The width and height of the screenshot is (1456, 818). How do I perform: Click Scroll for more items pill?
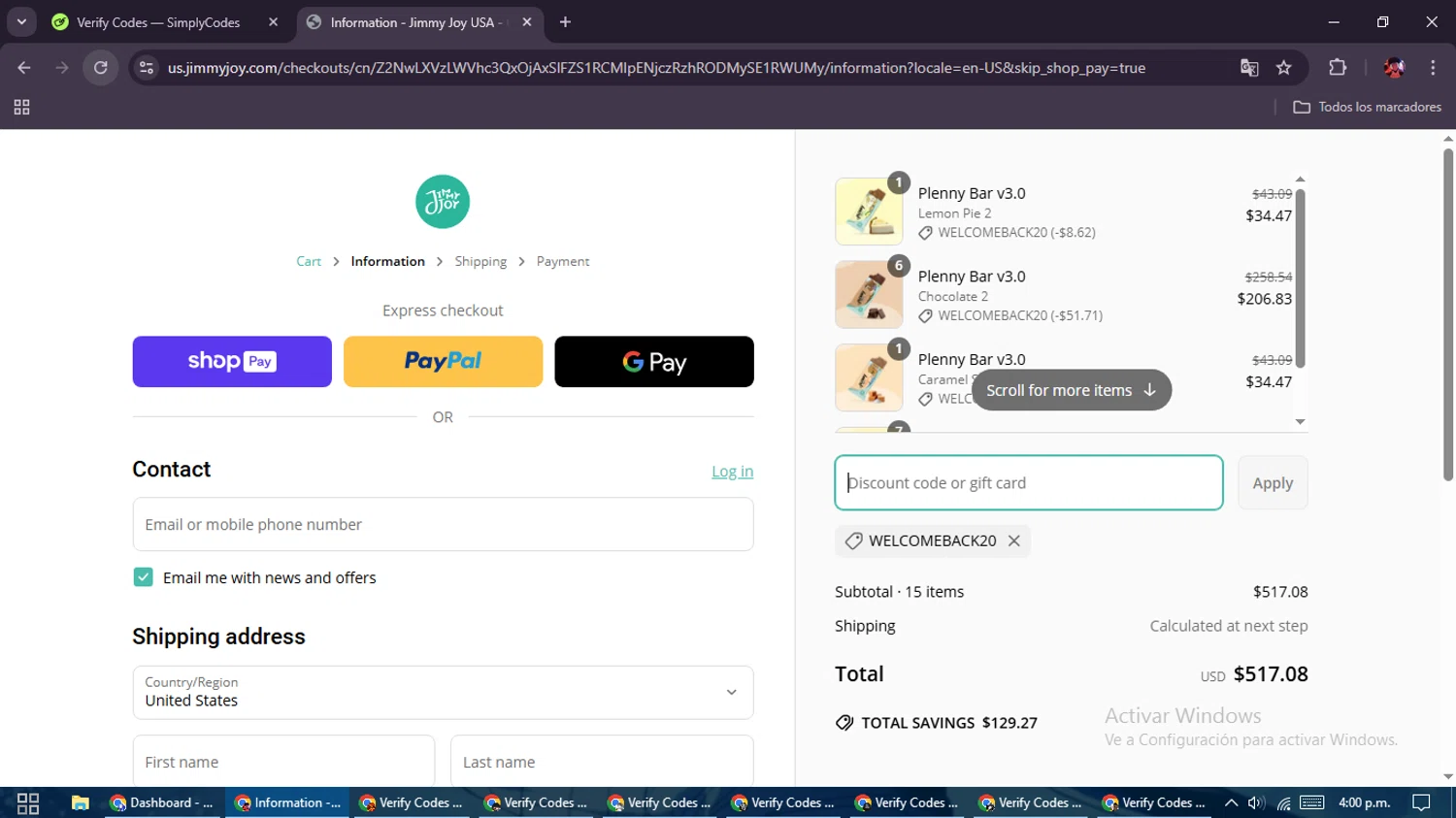pyautogui.click(x=1072, y=390)
